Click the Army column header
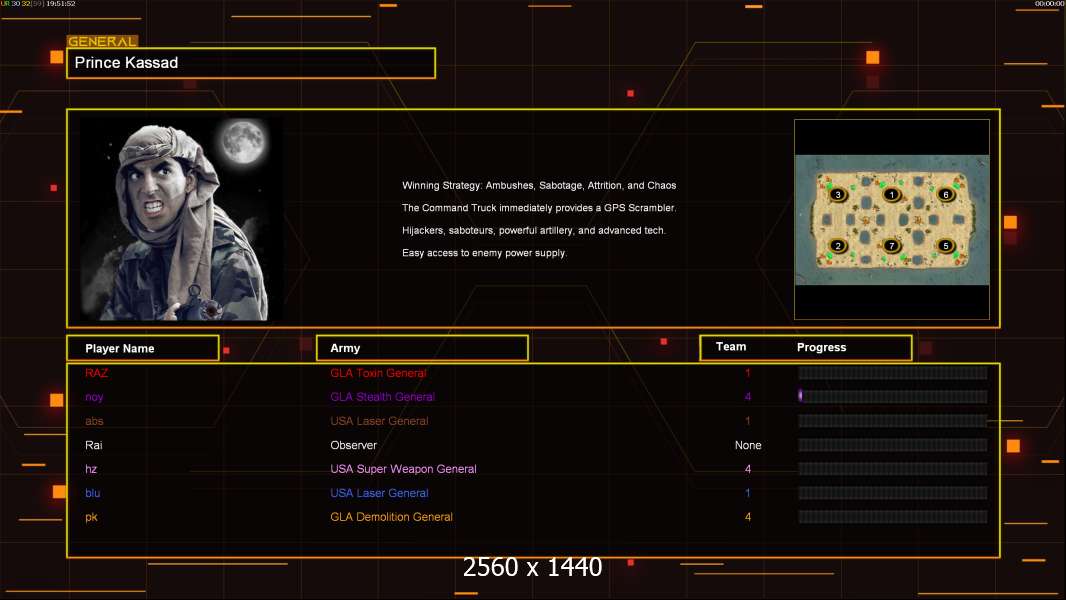The height and width of the screenshot is (600, 1066). click(x=422, y=348)
